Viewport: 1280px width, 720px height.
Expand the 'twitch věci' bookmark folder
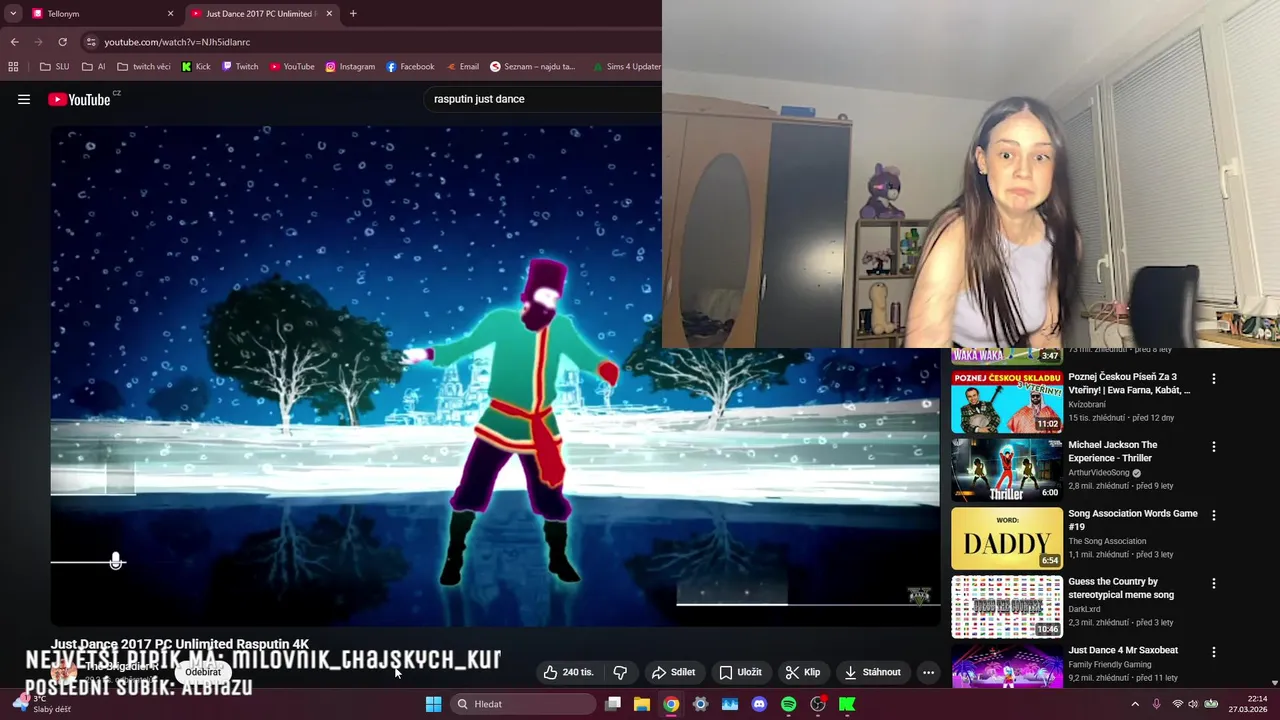(144, 67)
